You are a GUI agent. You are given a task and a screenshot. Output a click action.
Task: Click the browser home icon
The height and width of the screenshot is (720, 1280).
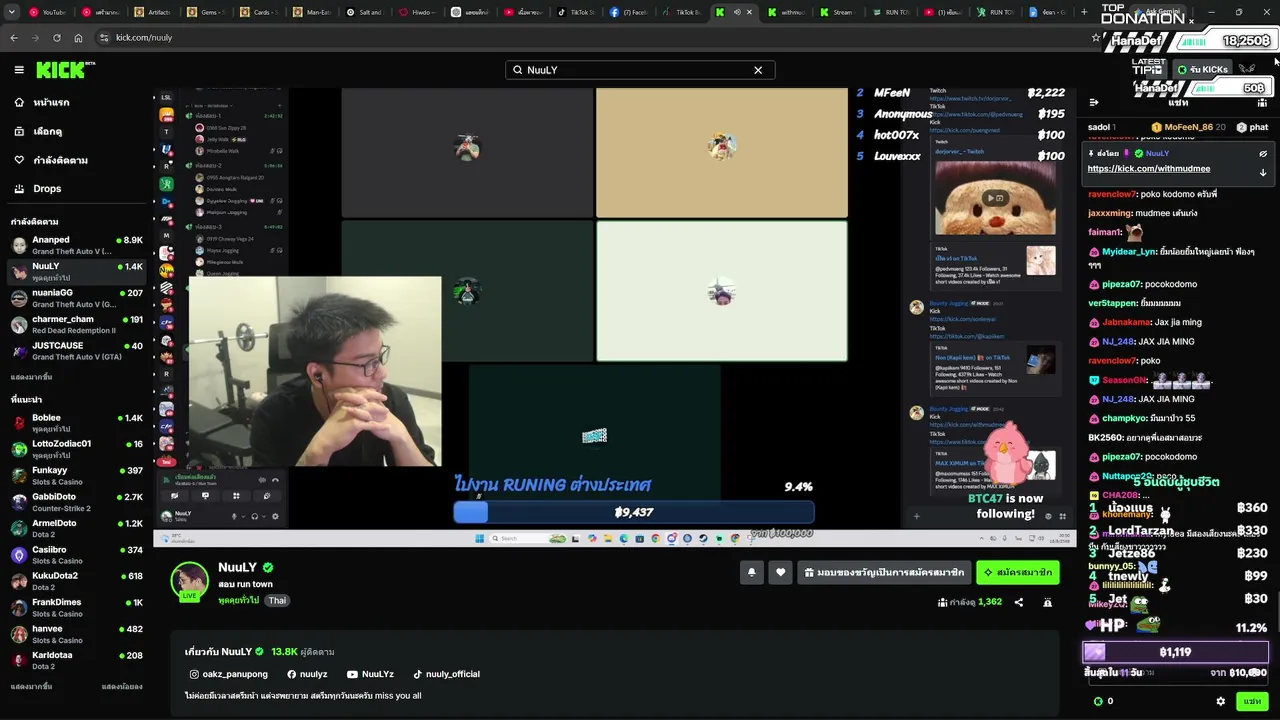(x=78, y=37)
